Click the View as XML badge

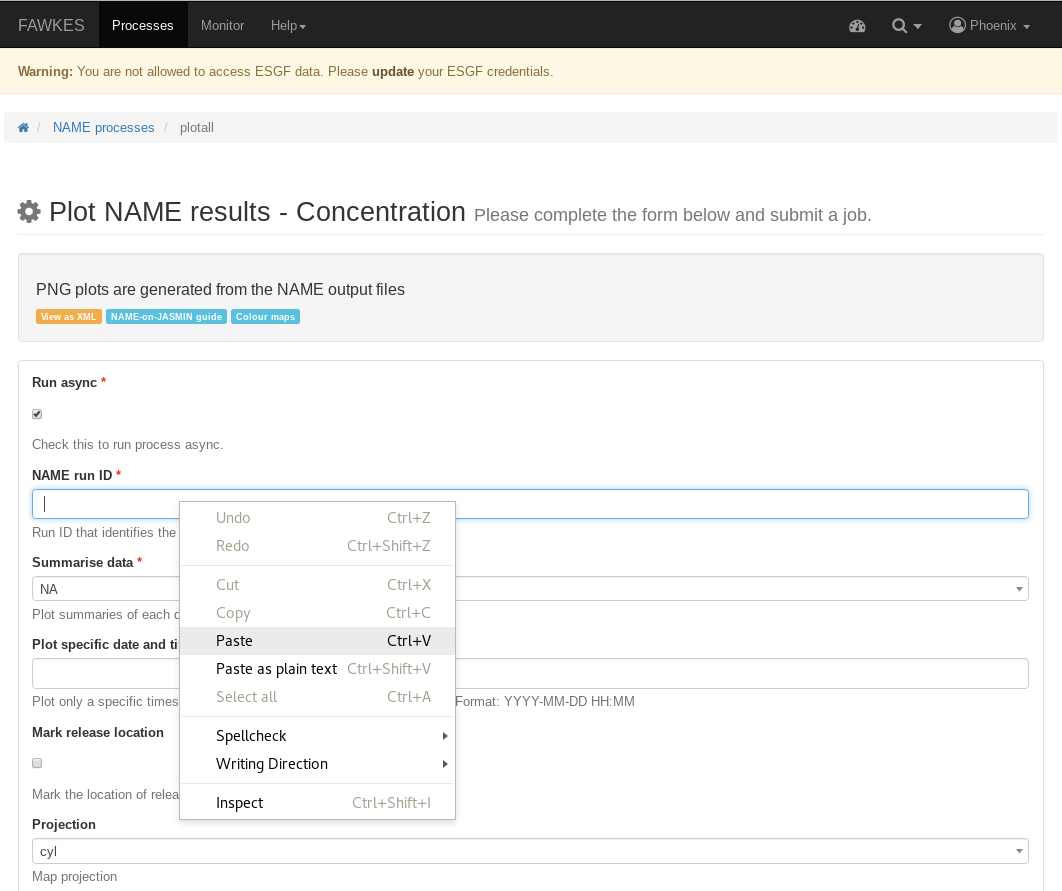tap(68, 316)
